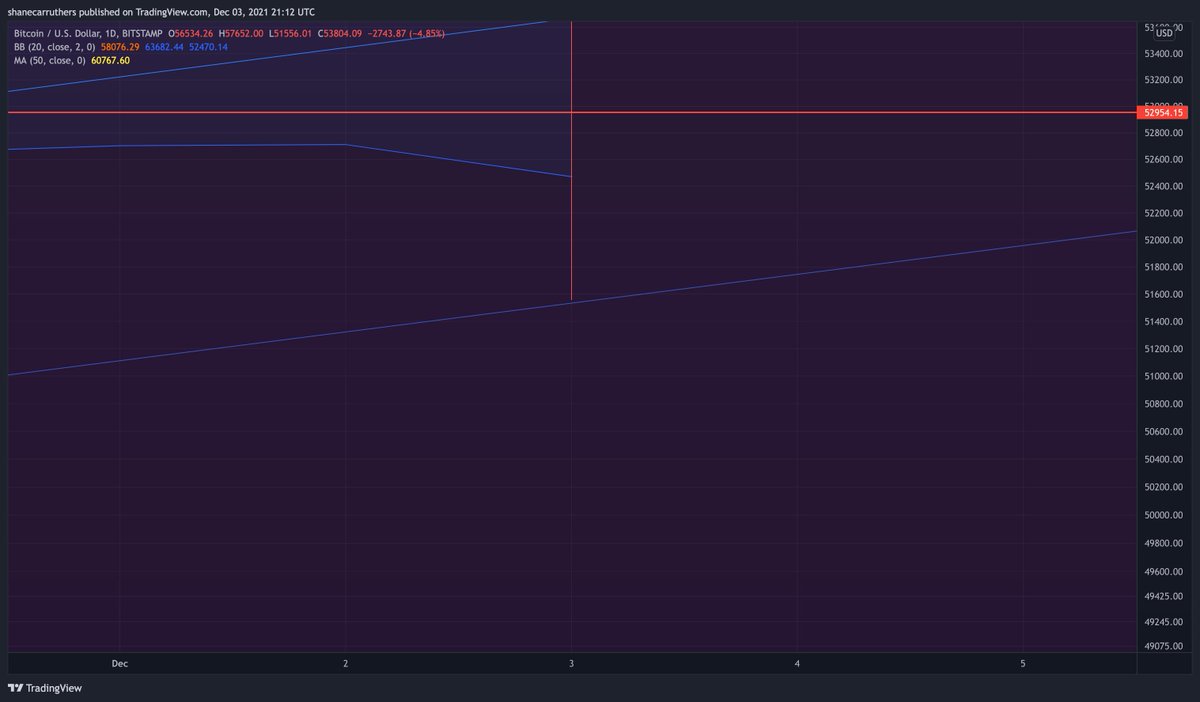Click the 50400.00 price axis label
This screenshot has height=702, width=1200.
point(1164,459)
